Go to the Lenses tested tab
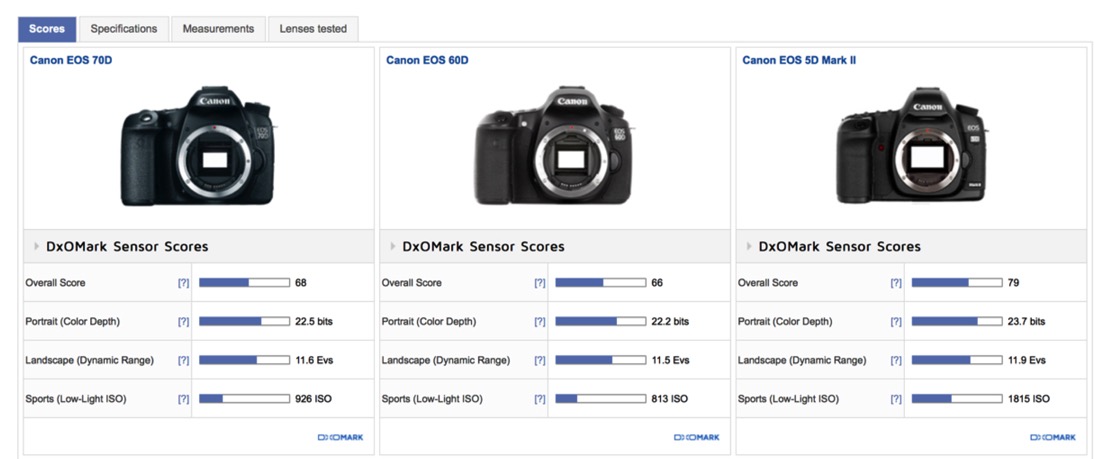 pos(313,29)
